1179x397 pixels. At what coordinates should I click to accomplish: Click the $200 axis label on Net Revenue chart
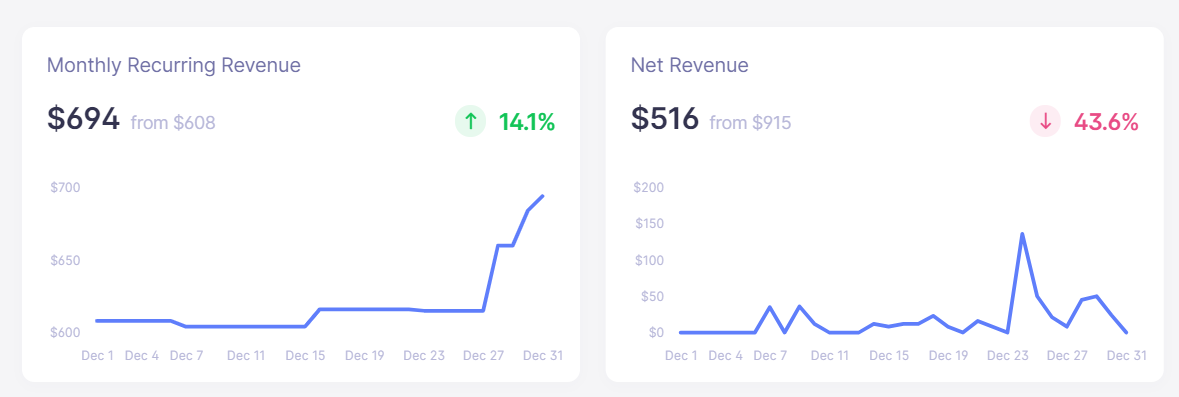pyautogui.click(x=650, y=187)
